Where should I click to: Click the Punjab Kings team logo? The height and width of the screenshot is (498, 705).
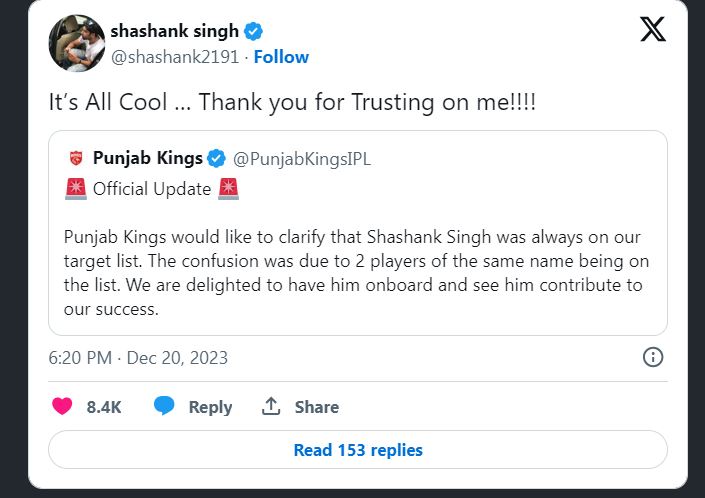[x=74, y=158]
